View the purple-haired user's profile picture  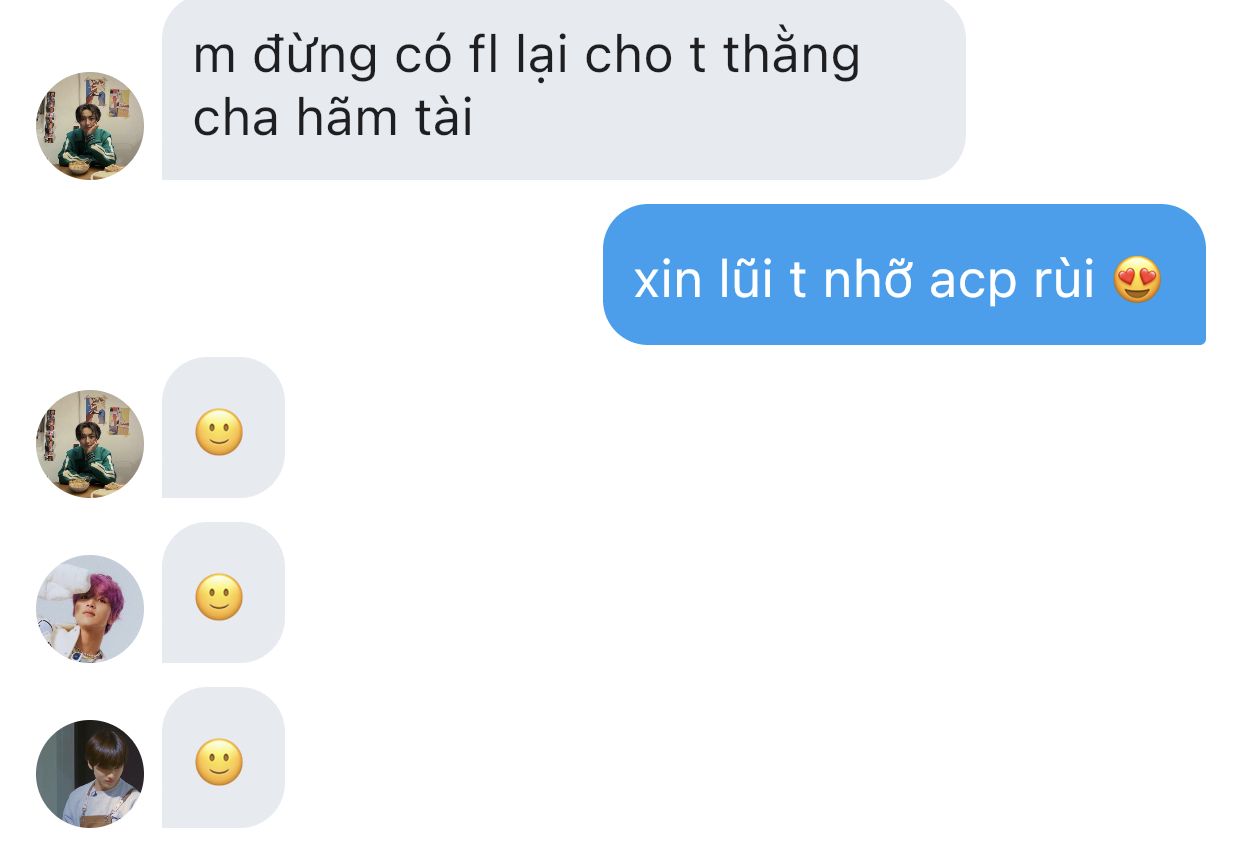[90, 608]
